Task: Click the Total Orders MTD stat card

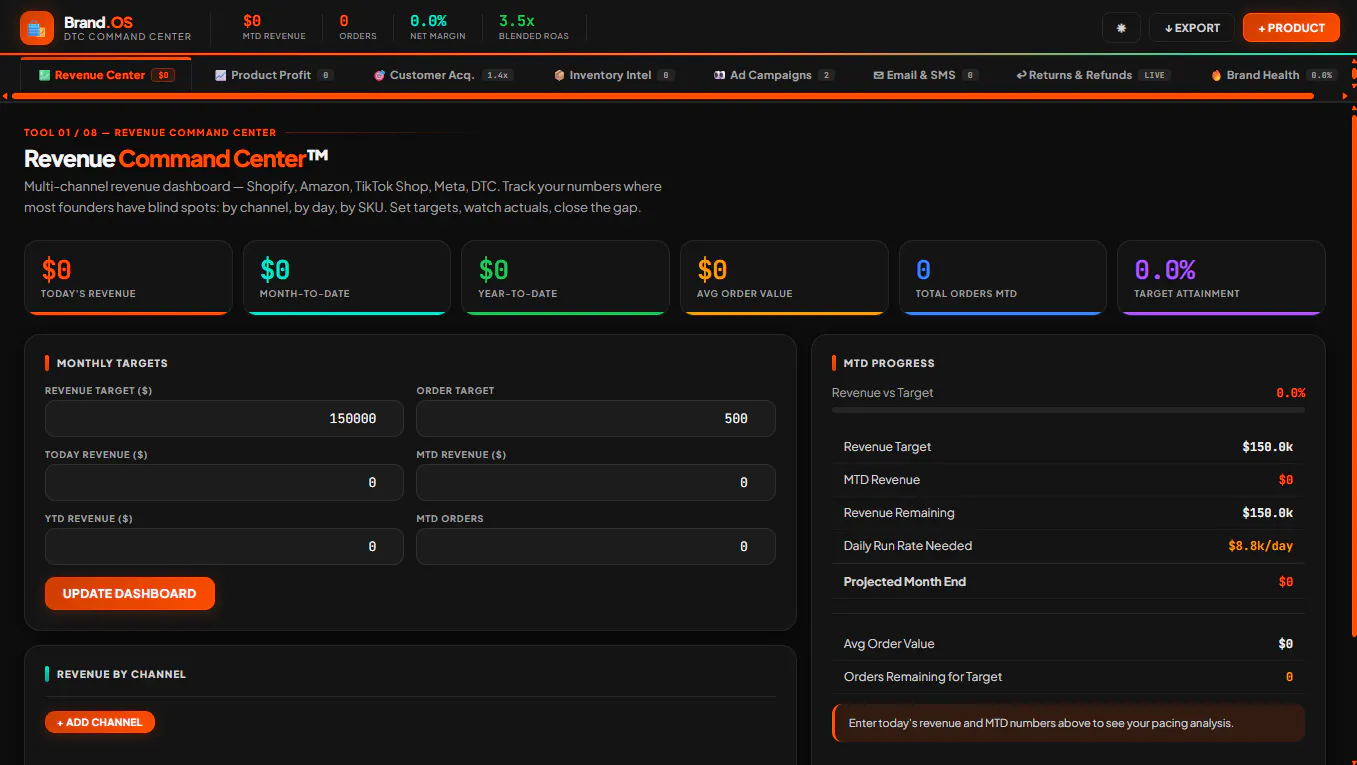Action: [x=1002, y=278]
